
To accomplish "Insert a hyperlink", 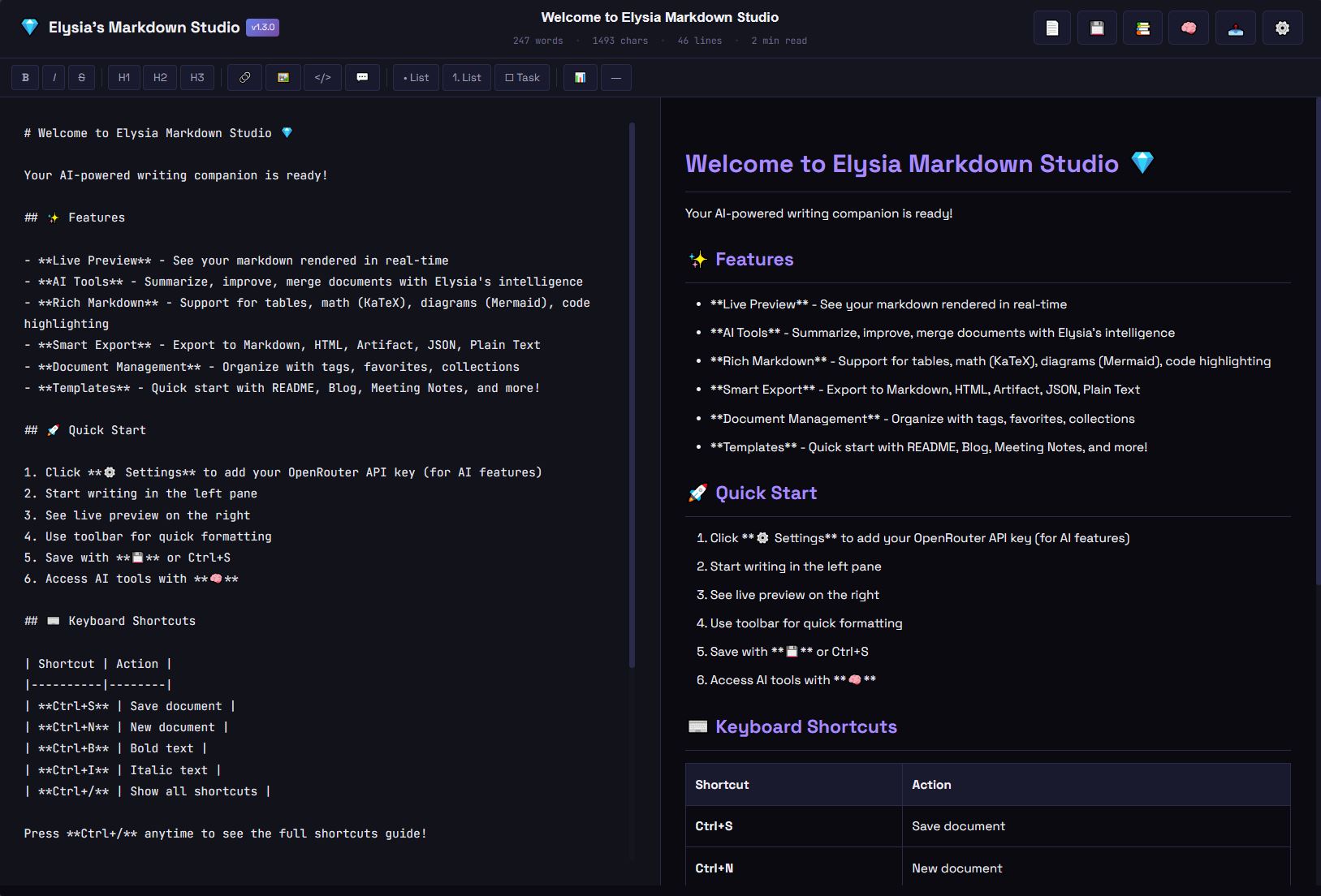I will coord(244,77).
